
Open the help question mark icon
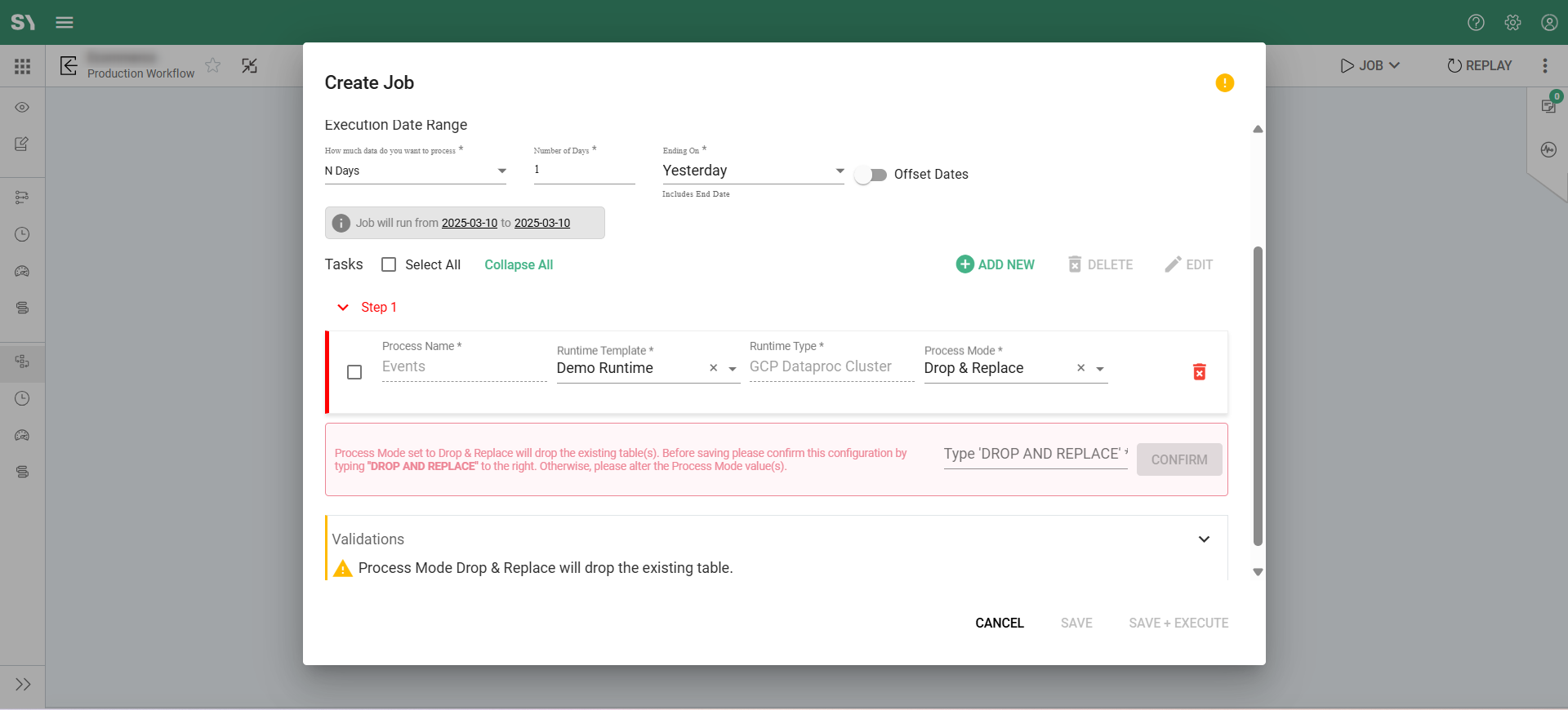click(1476, 23)
